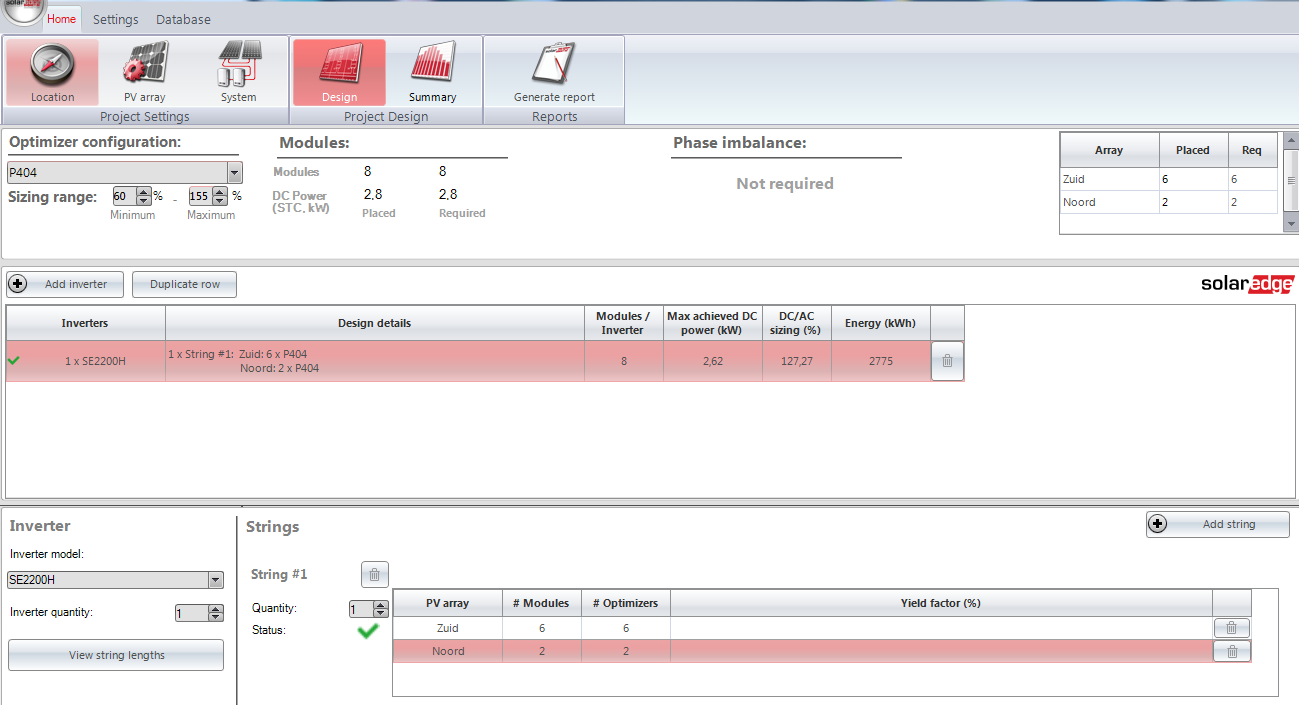Viewport: 1299px width, 705px height.
Task: Adjust the minimum sizing range stepper
Action: (144, 196)
